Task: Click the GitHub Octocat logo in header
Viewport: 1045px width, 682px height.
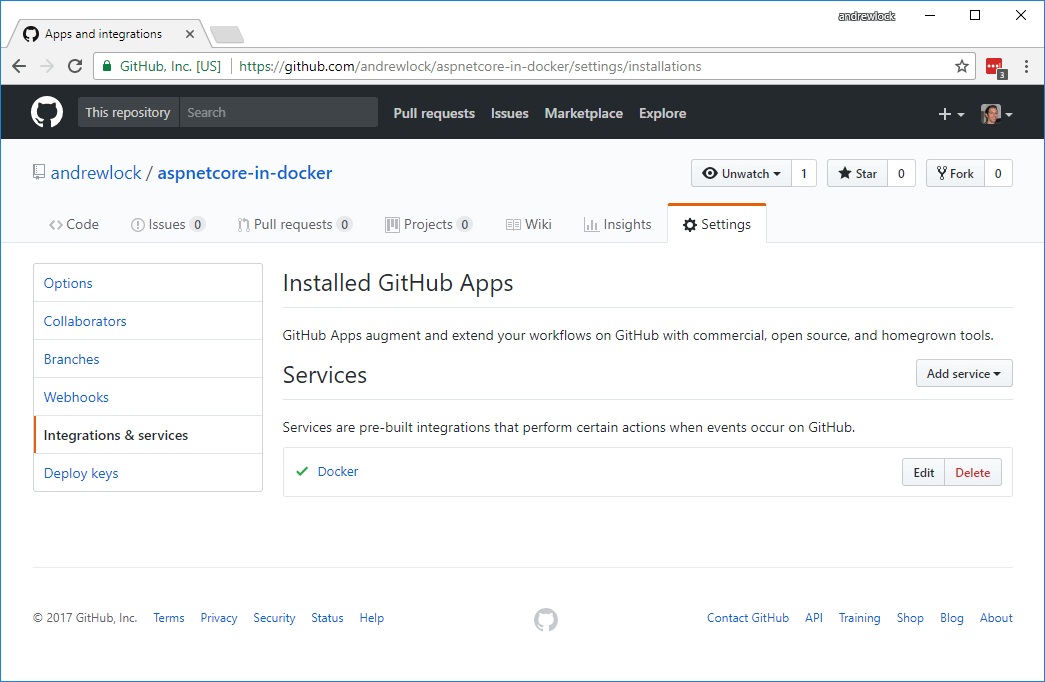Action: [47, 112]
